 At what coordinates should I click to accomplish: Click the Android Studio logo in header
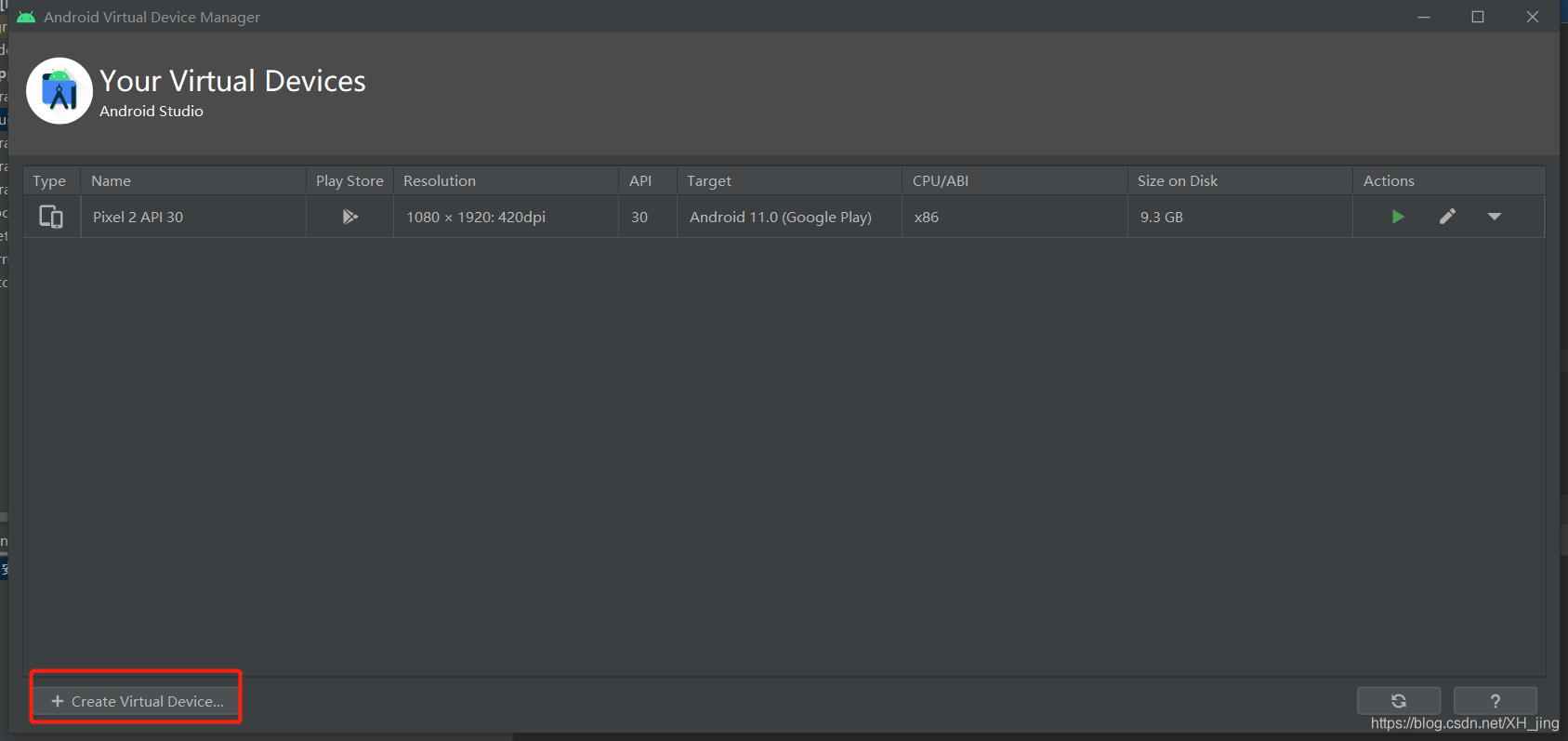(59, 91)
